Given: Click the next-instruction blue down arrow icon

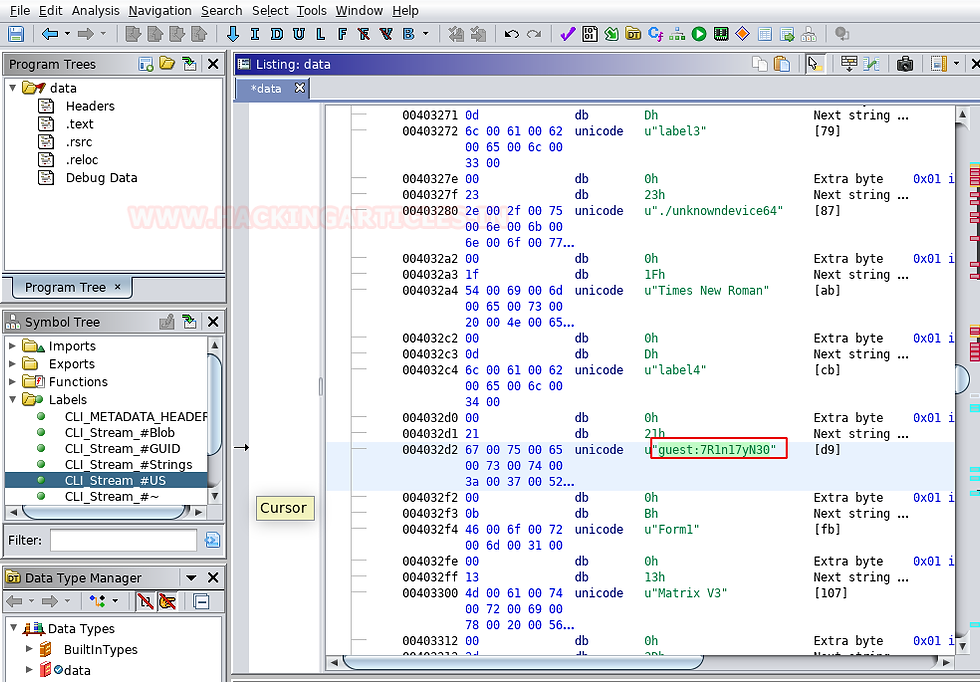Looking at the screenshot, I should pos(232,34).
